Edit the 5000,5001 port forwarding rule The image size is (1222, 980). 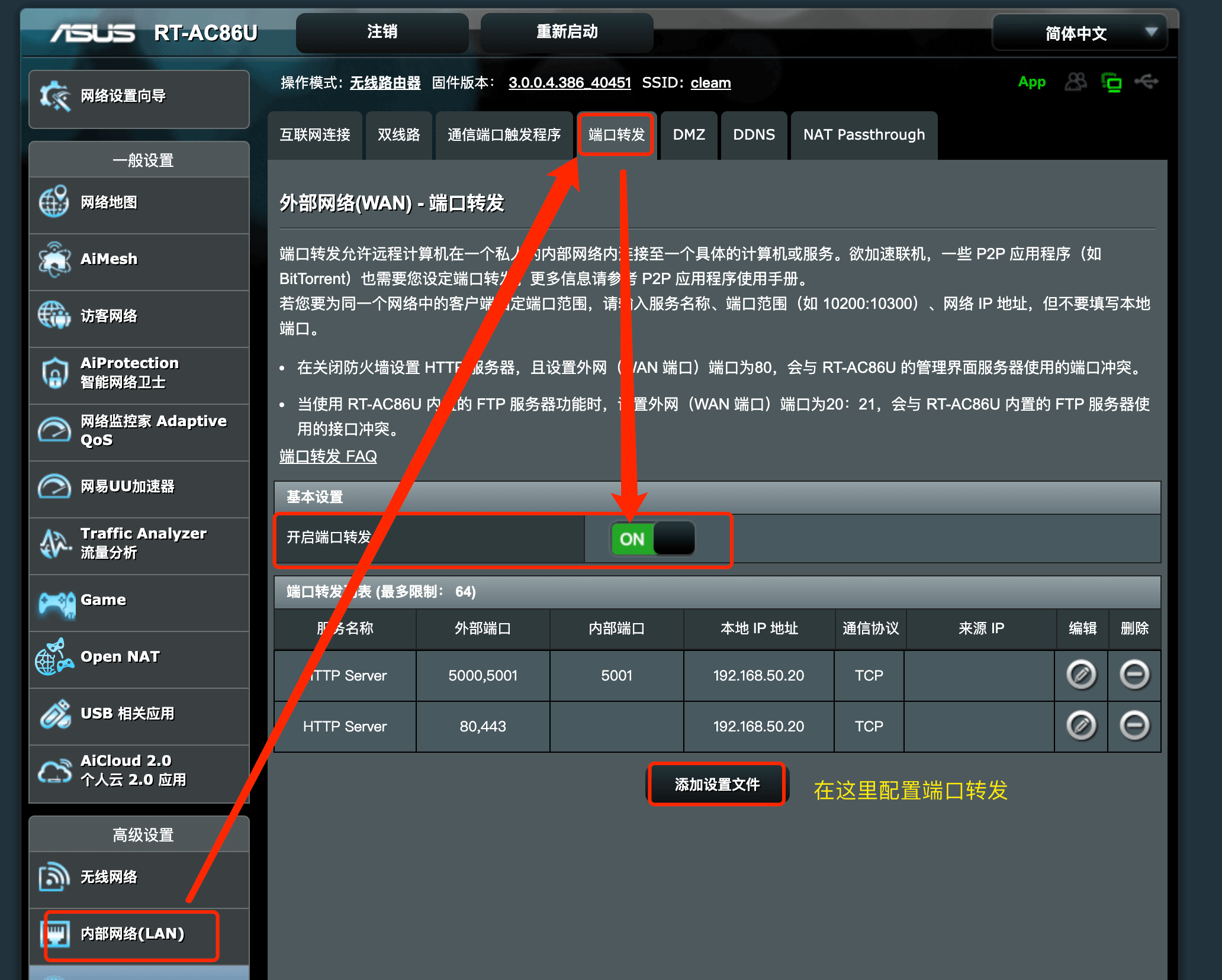pos(1081,674)
